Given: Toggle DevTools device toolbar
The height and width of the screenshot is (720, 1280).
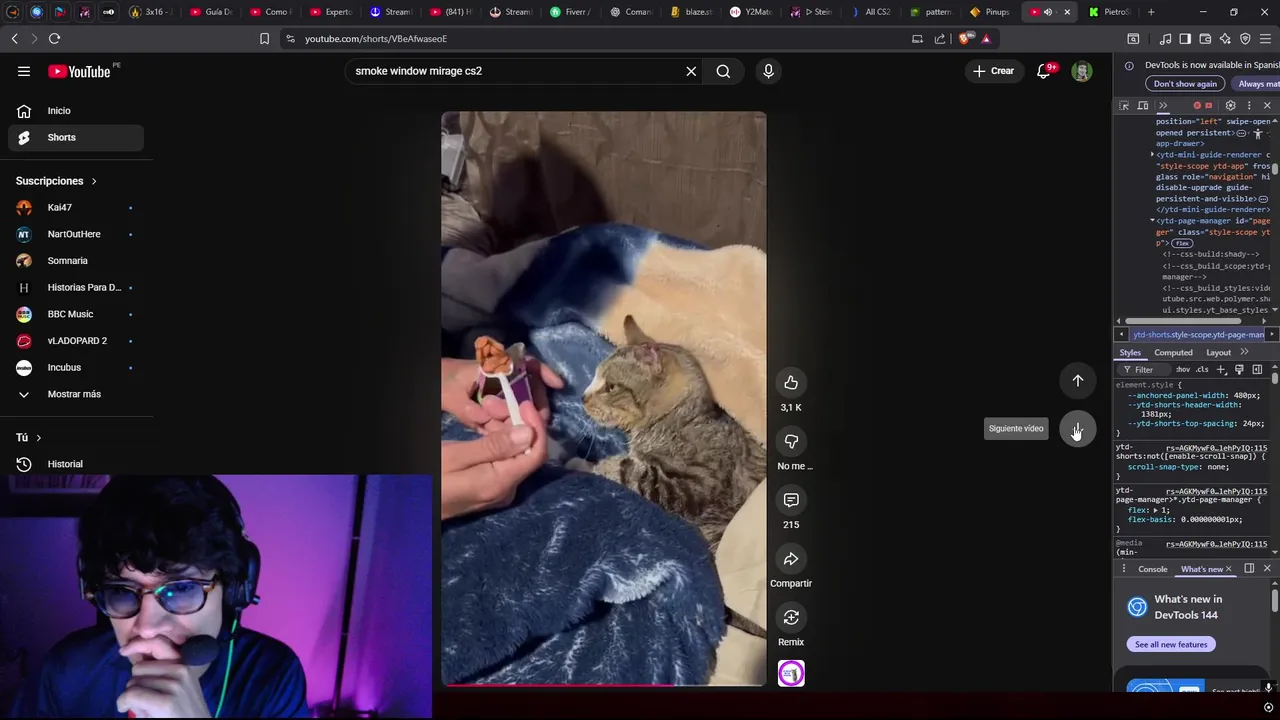Looking at the screenshot, I should tap(1143, 105).
